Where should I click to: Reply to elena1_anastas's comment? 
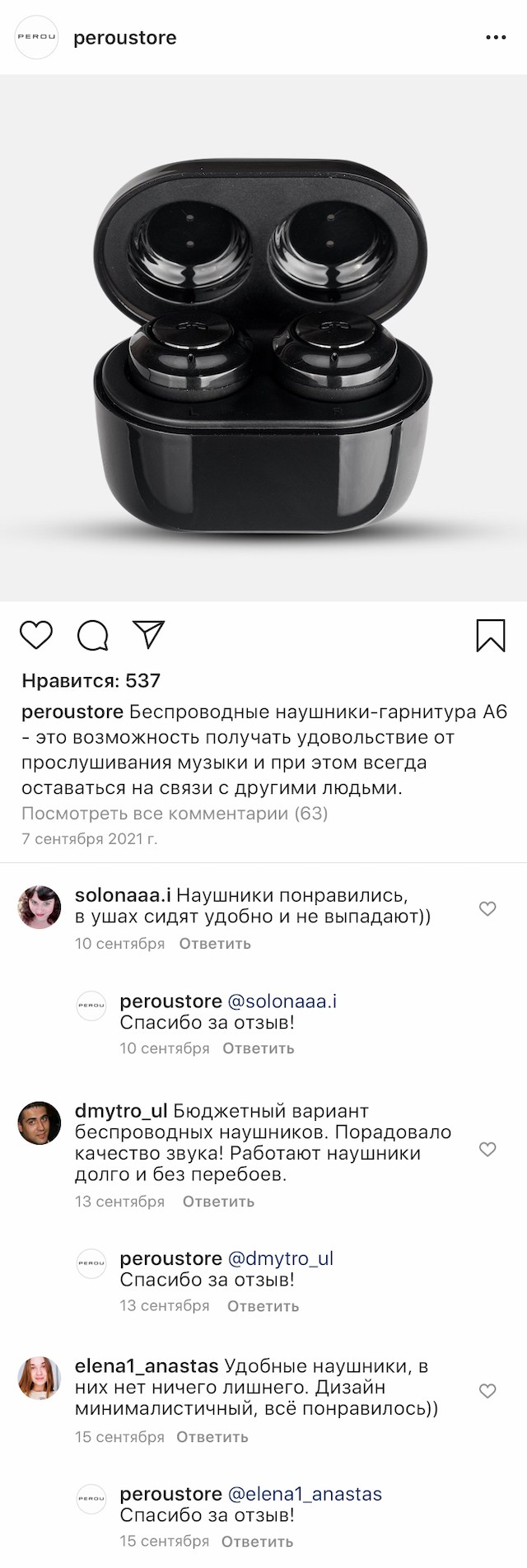[x=212, y=1437]
